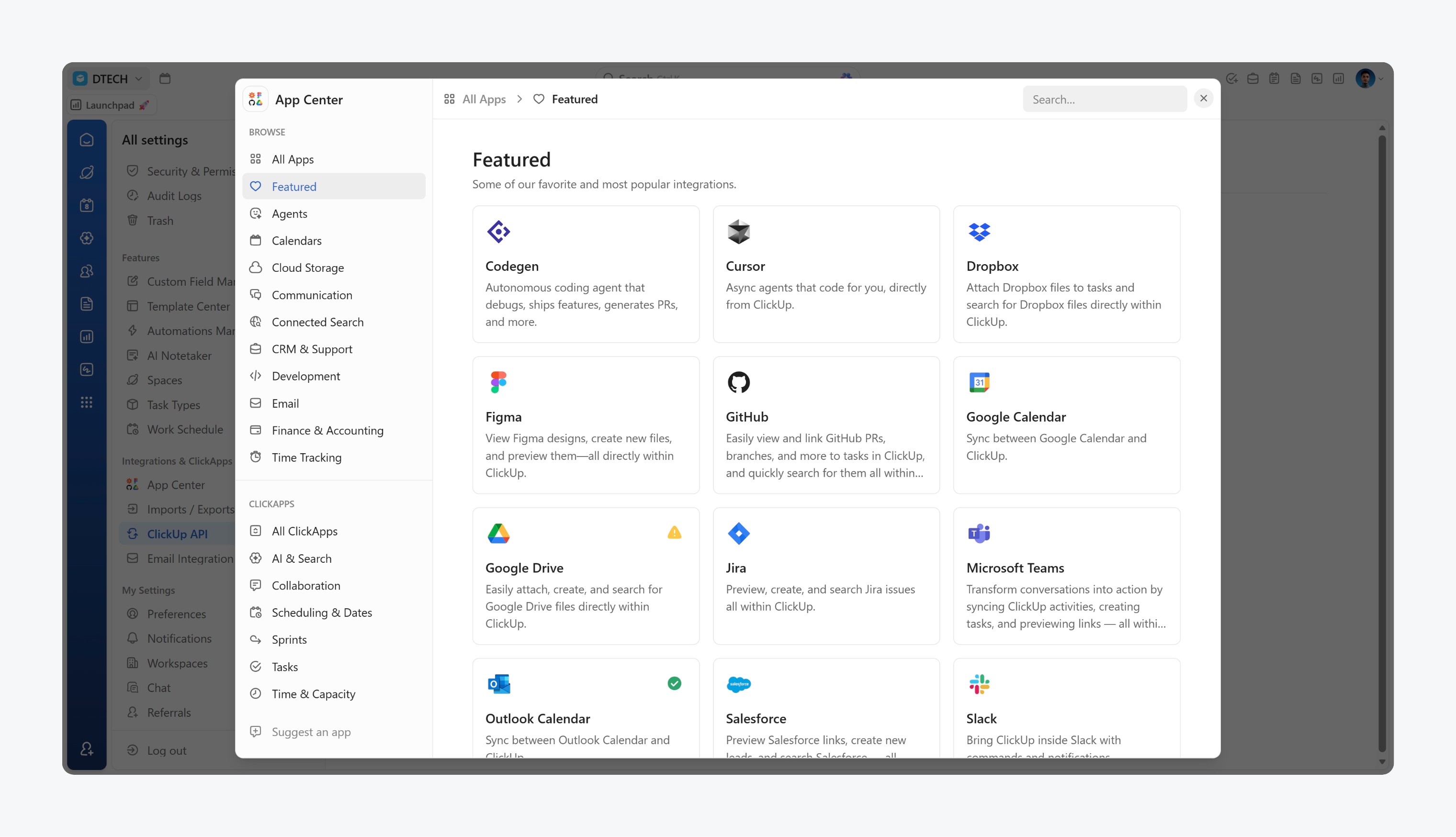Click the Suggest an app link

point(311,732)
